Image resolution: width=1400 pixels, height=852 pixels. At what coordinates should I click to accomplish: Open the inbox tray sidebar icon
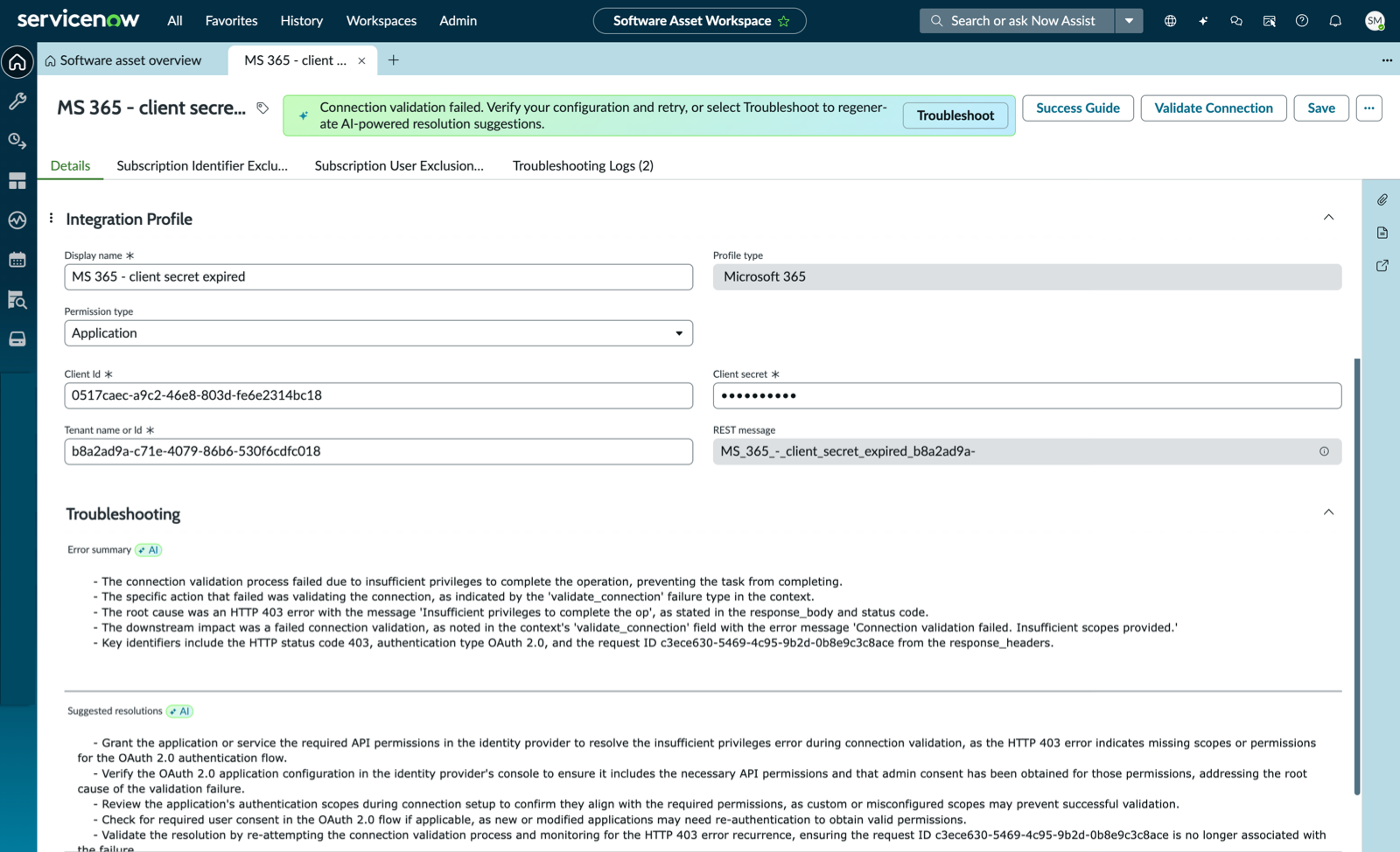click(17, 339)
